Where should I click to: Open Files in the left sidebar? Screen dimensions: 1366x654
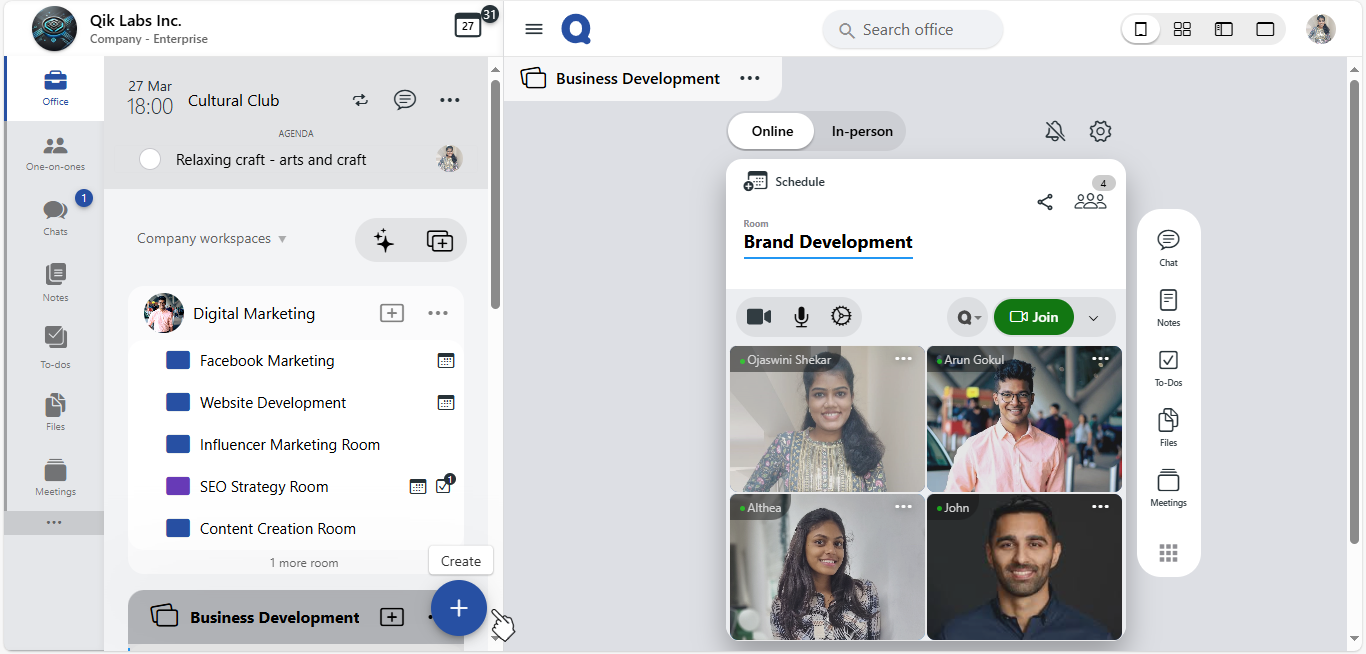pos(55,411)
